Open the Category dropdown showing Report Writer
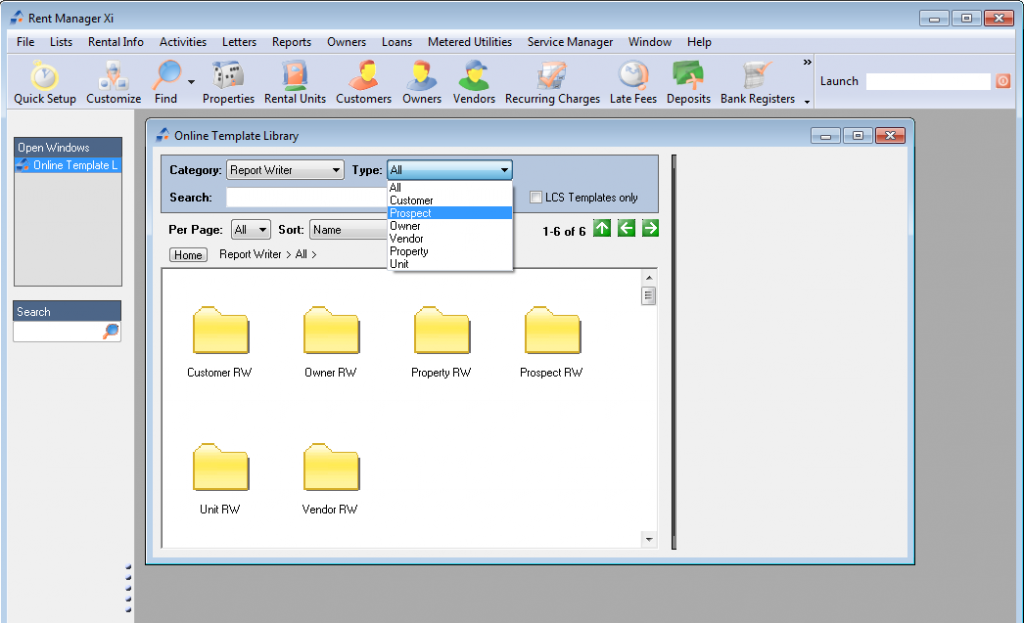 click(285, 170)
